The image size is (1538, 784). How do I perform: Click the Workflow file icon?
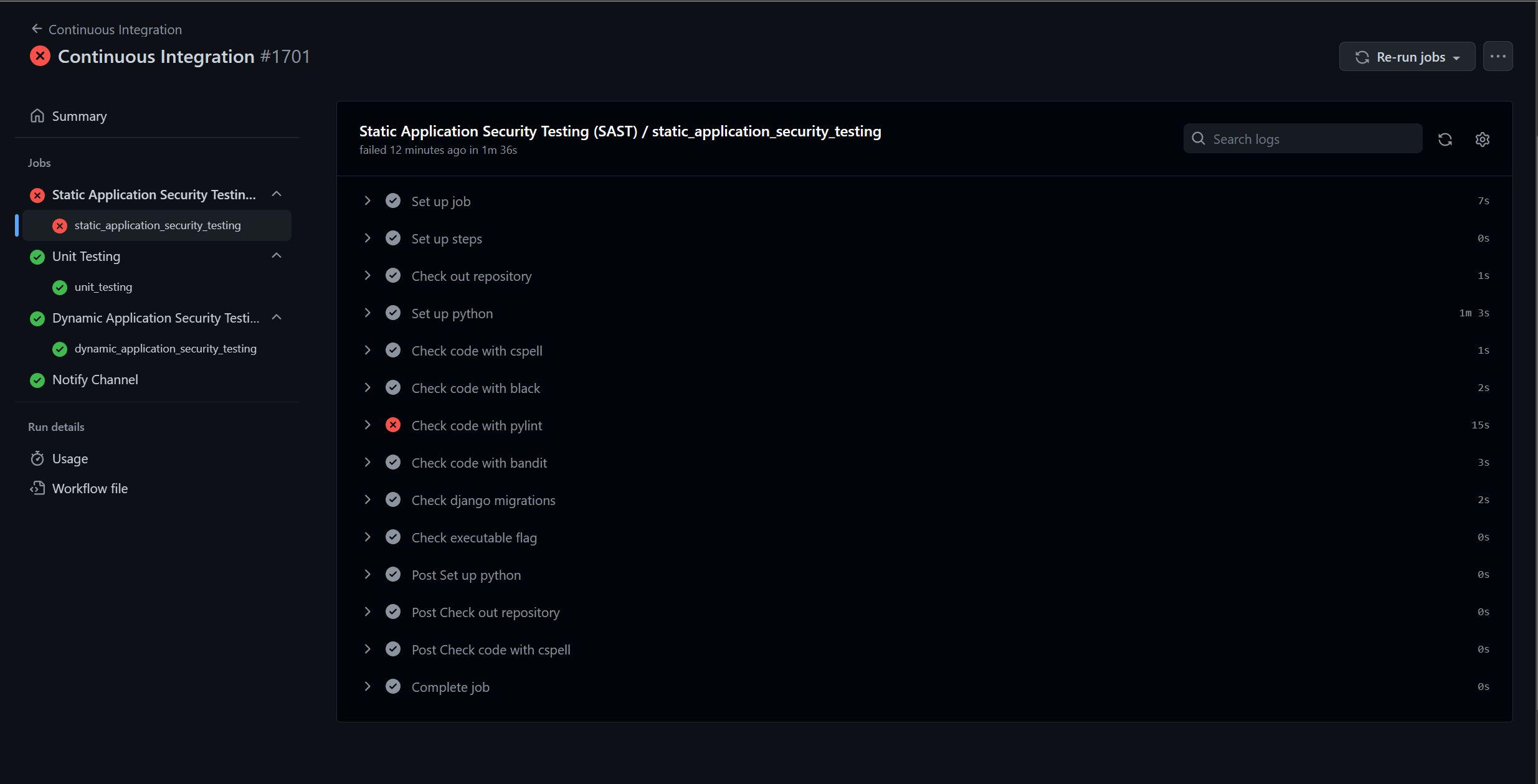click(37, 488)
